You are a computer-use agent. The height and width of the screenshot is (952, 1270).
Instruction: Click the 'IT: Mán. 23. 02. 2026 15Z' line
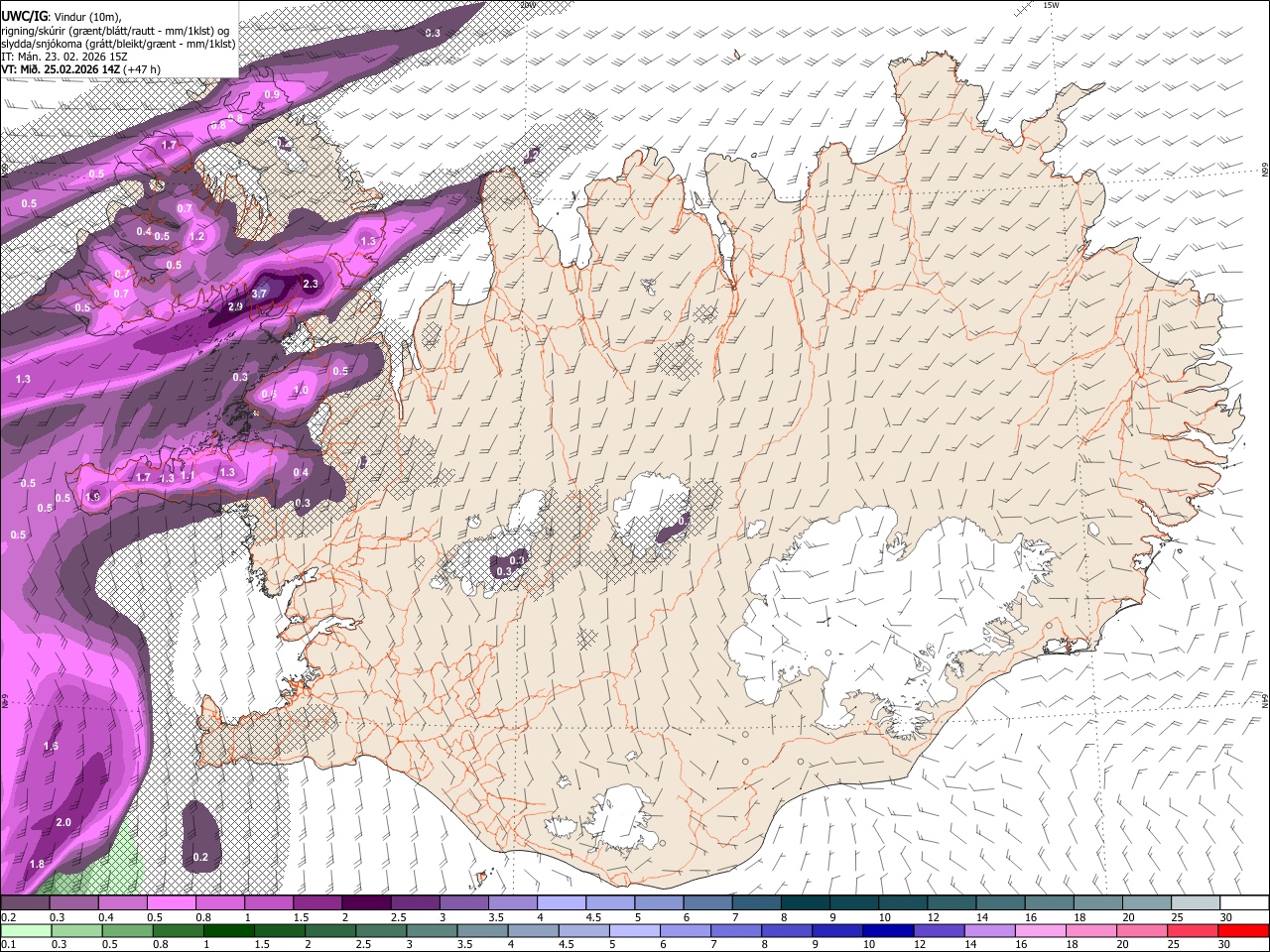[66, 57]
